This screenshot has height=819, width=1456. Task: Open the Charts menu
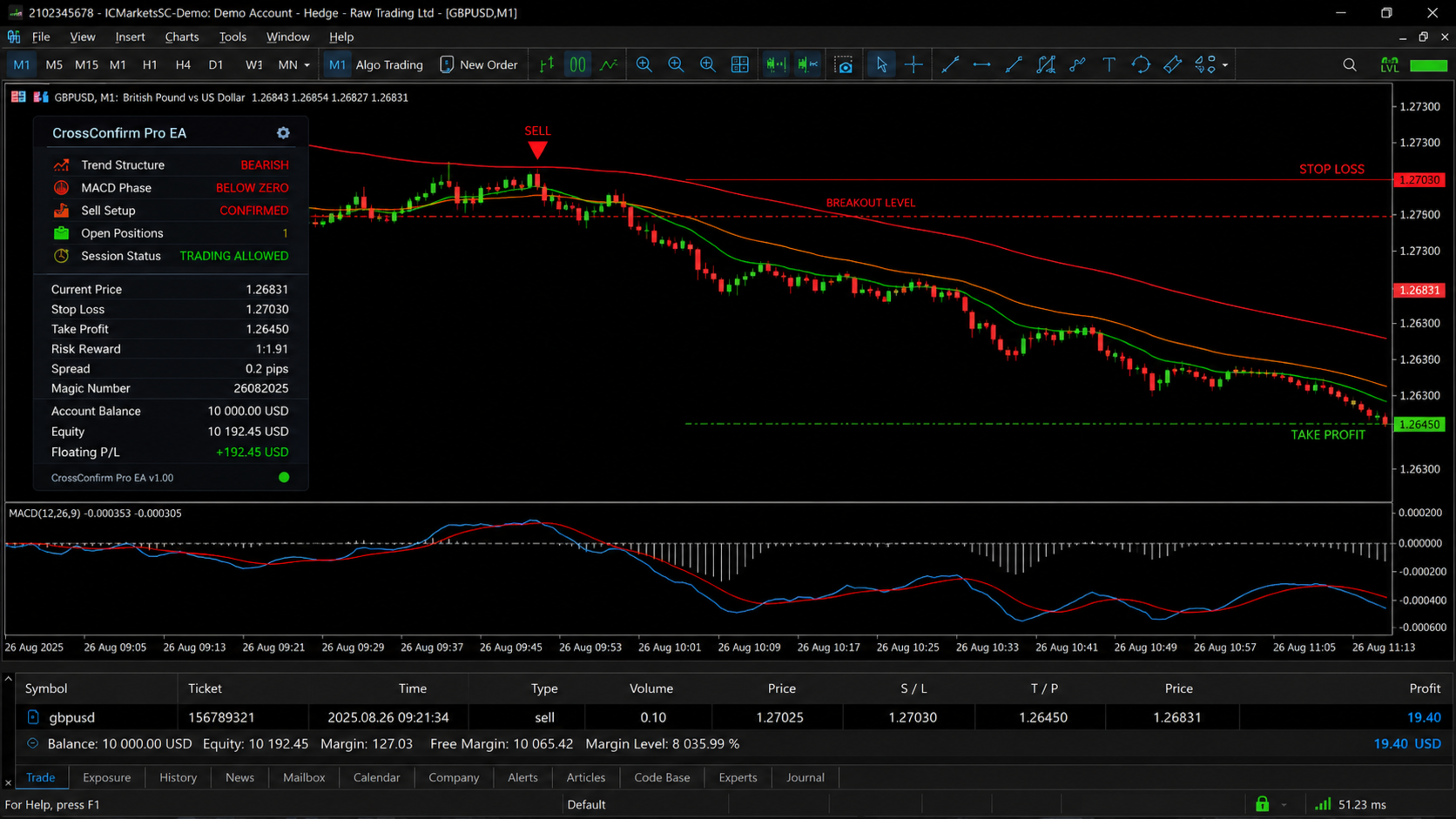coord(181,37)
